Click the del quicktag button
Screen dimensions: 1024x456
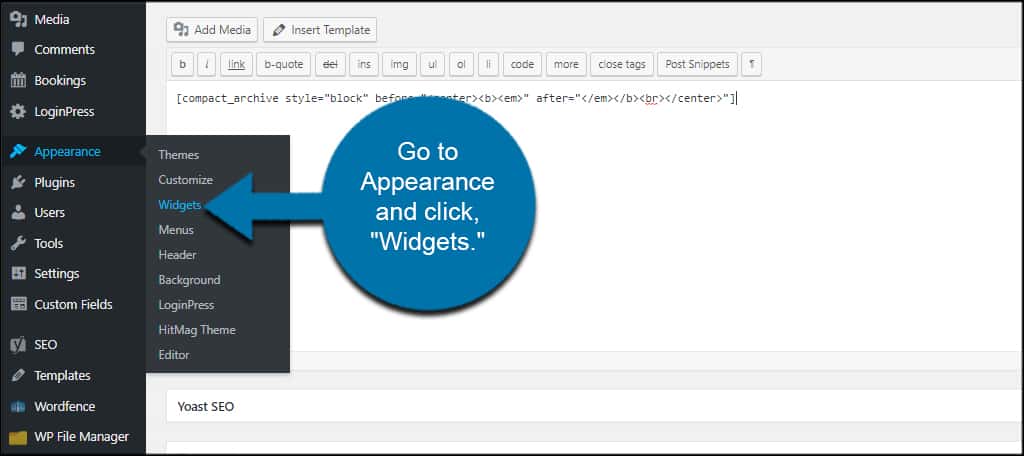[x=330, y=64]
